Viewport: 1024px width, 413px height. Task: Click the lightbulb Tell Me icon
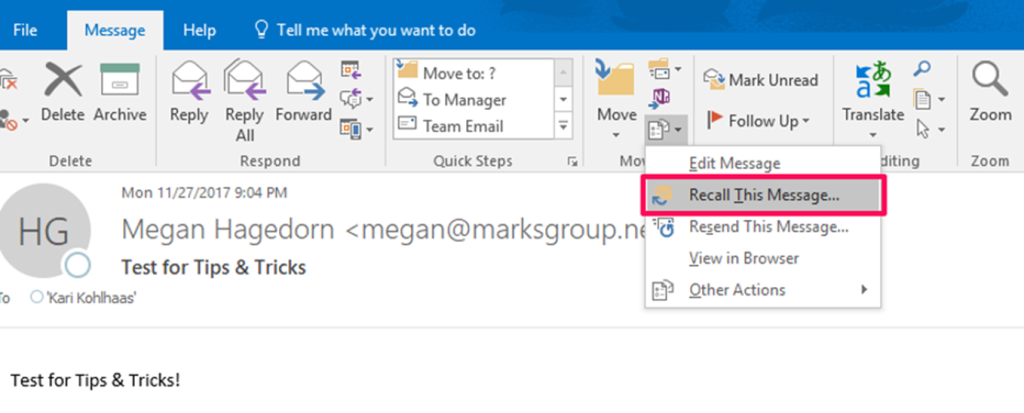click(x=261, y=29)
